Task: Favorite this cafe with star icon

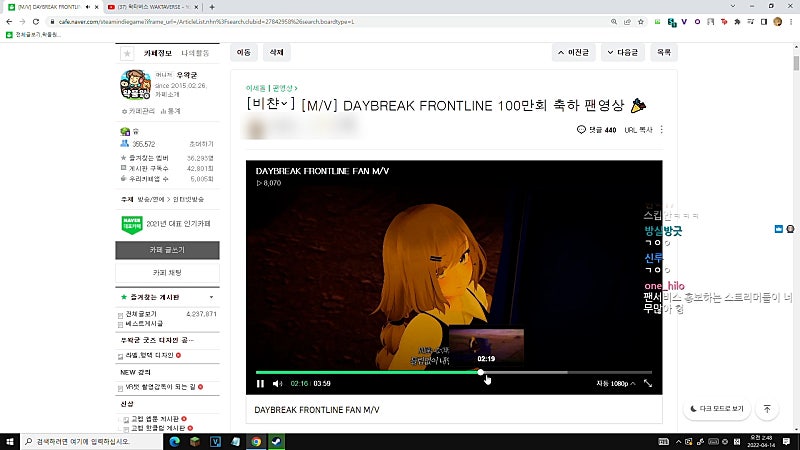Action: tap(127, 53)
